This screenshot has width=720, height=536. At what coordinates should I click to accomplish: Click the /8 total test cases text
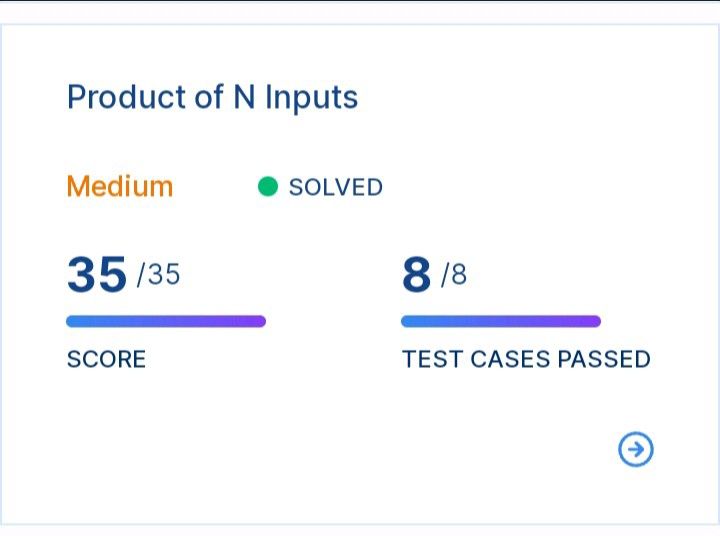point(454,274)
